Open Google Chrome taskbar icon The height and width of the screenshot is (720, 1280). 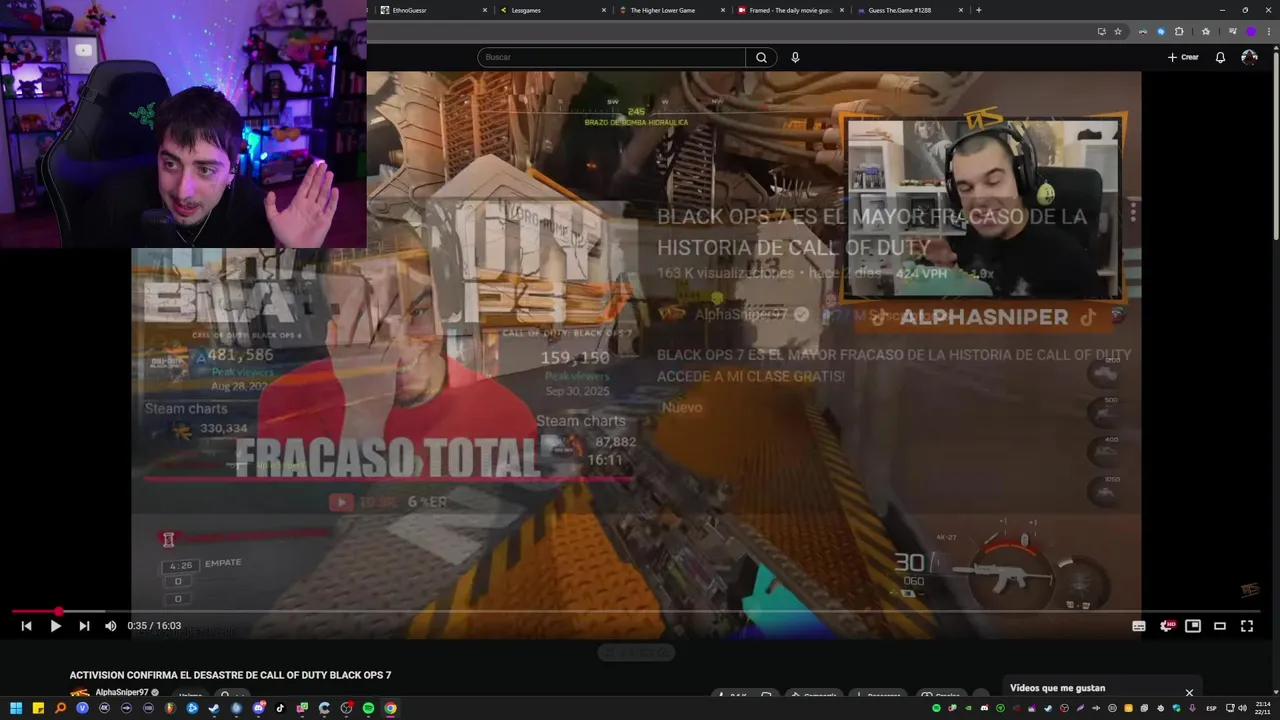tap(390, 708)
